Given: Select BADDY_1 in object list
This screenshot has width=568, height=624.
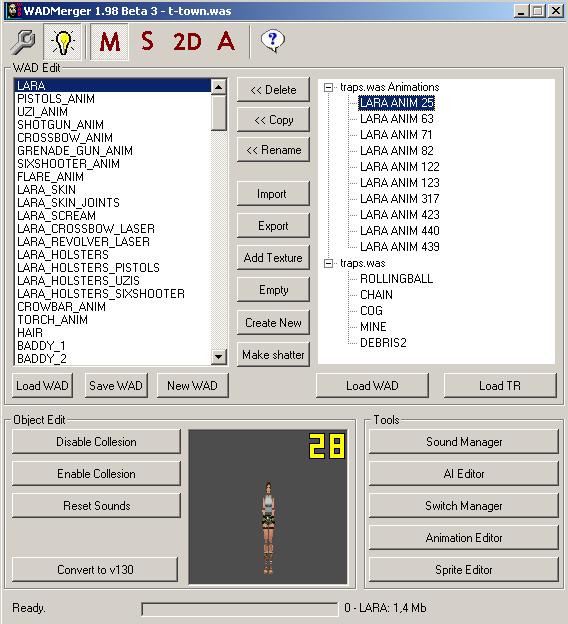Looking at the screenshot, I should (113, 345).
